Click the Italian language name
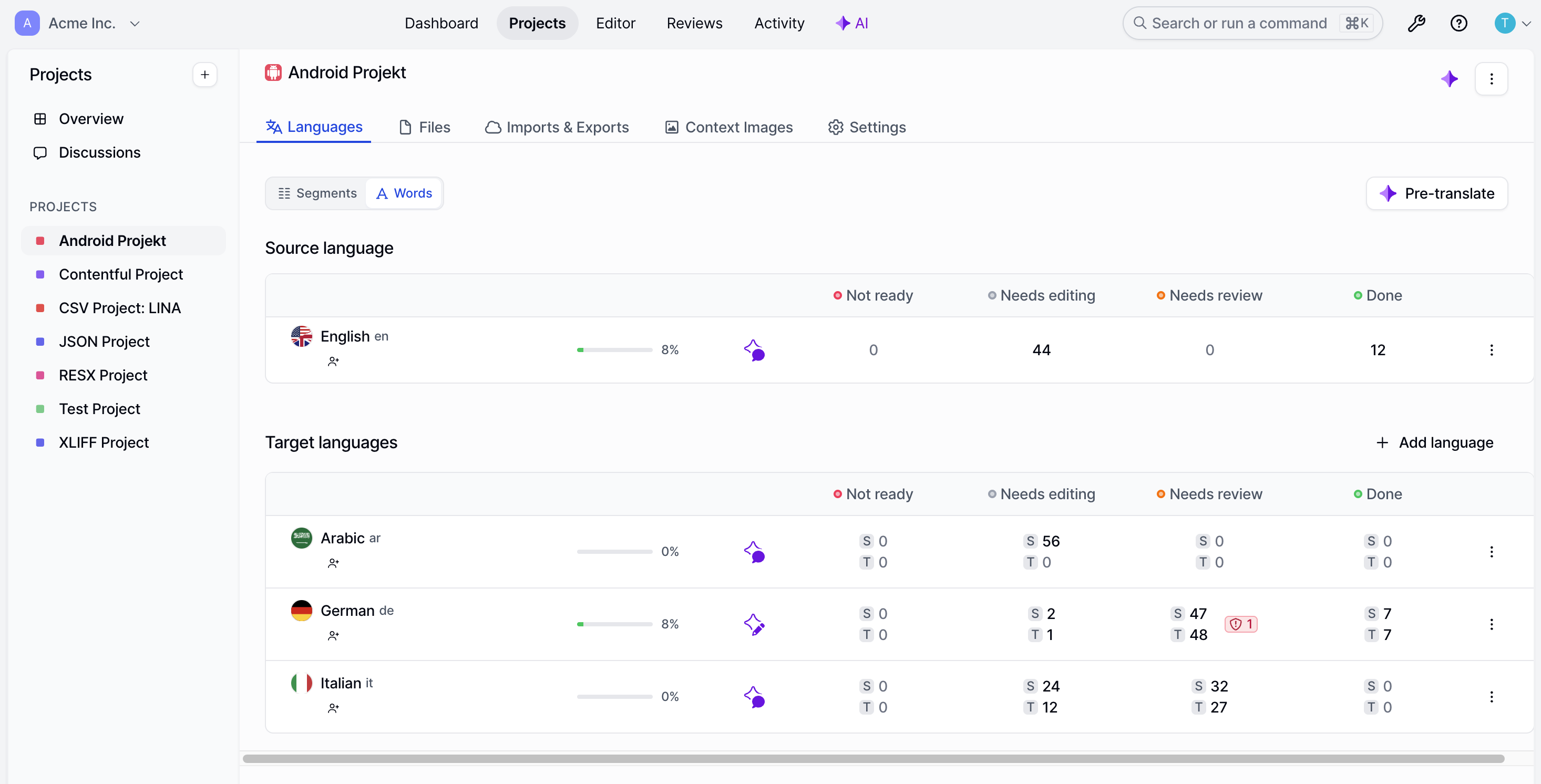 pos(341,683)
